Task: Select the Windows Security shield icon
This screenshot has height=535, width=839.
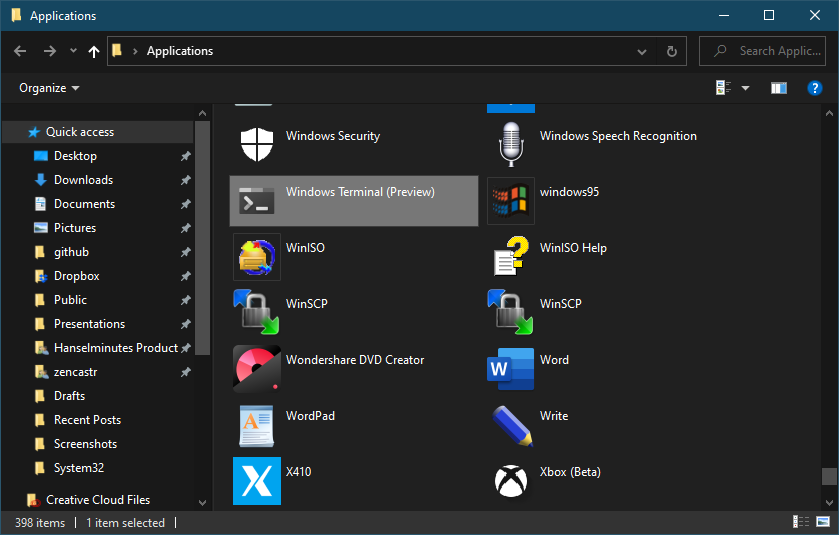Action: 257,144
